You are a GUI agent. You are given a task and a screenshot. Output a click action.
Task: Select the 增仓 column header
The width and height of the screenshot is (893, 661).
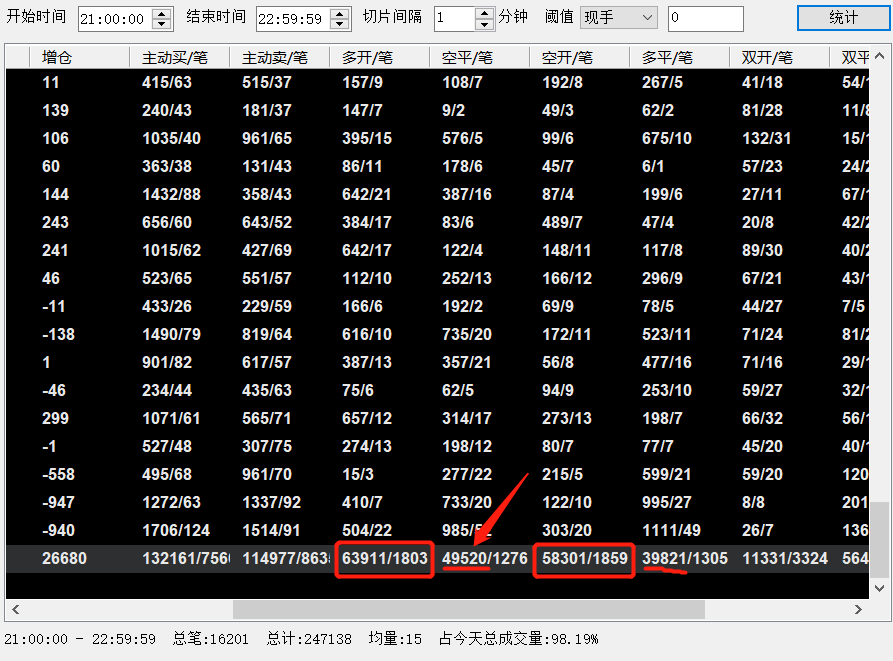coord(79,58)
